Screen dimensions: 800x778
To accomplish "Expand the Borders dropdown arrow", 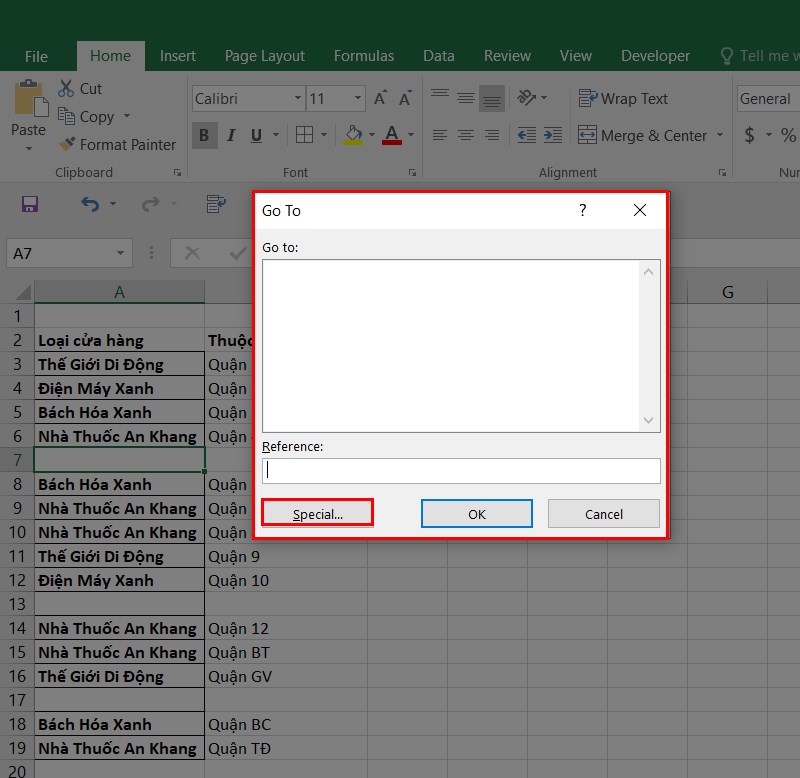I will 323,135.
